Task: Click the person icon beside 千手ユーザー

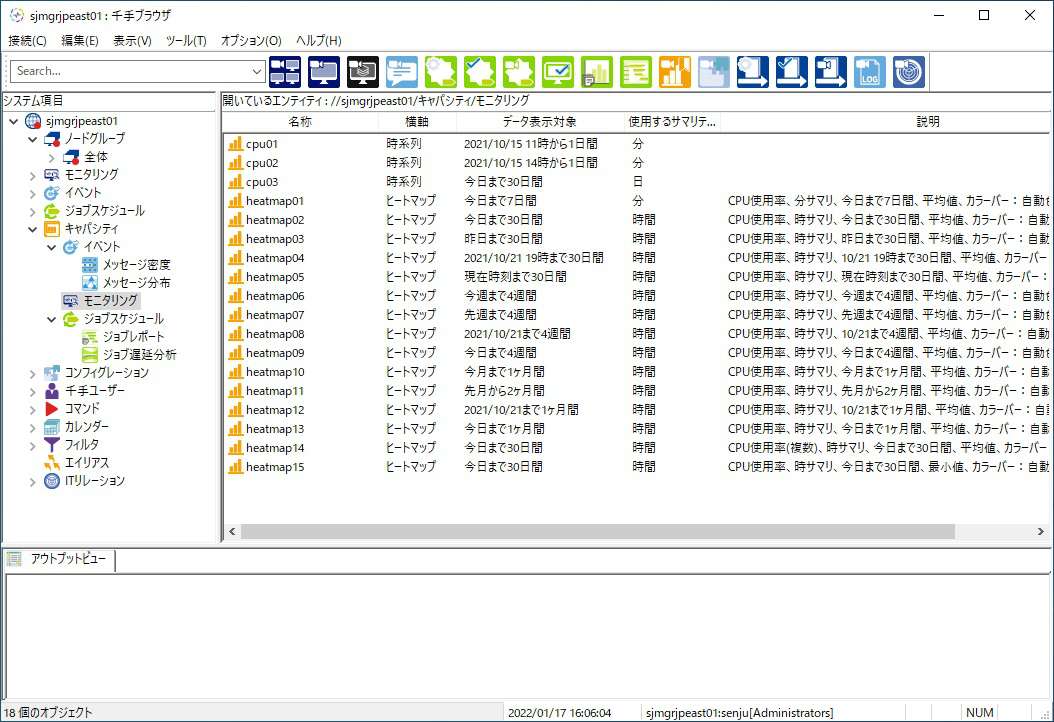Action: [52, 391]
